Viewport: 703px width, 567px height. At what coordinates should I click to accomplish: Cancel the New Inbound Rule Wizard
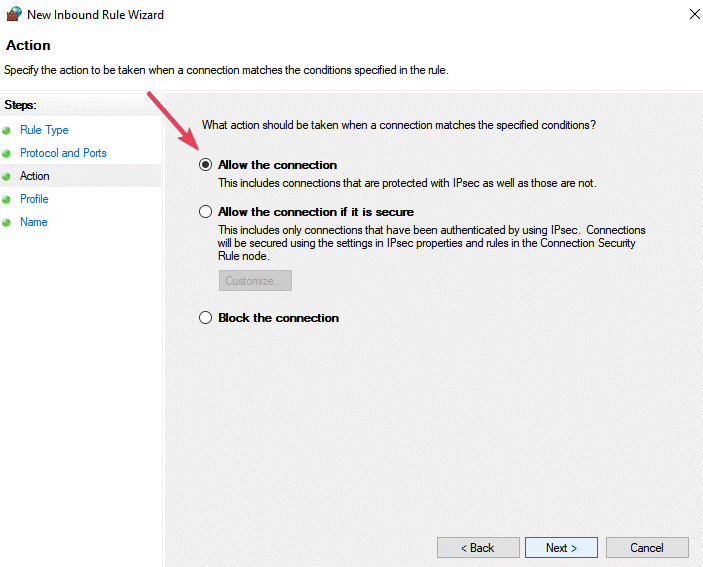coord(647,548)
